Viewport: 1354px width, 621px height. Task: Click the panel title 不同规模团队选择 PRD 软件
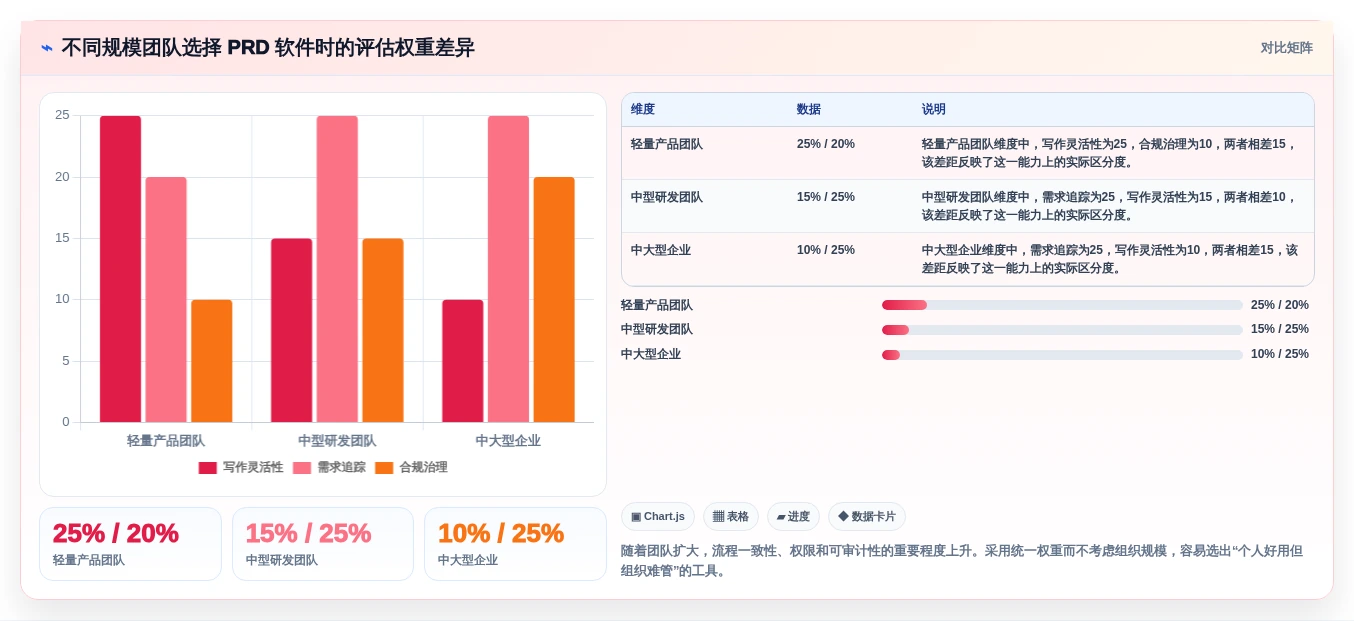pyautogui.click(x=268, y=48)
